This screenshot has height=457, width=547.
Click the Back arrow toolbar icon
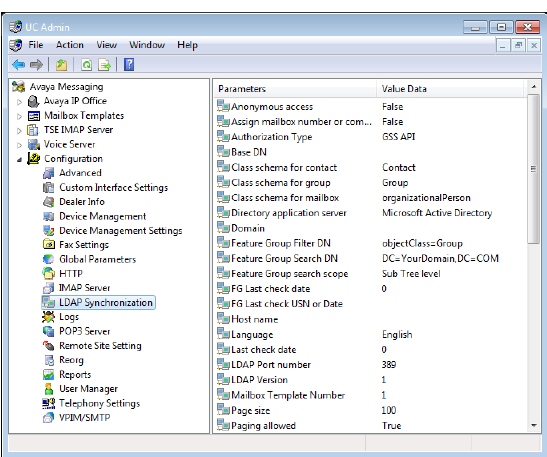[18, 65]
